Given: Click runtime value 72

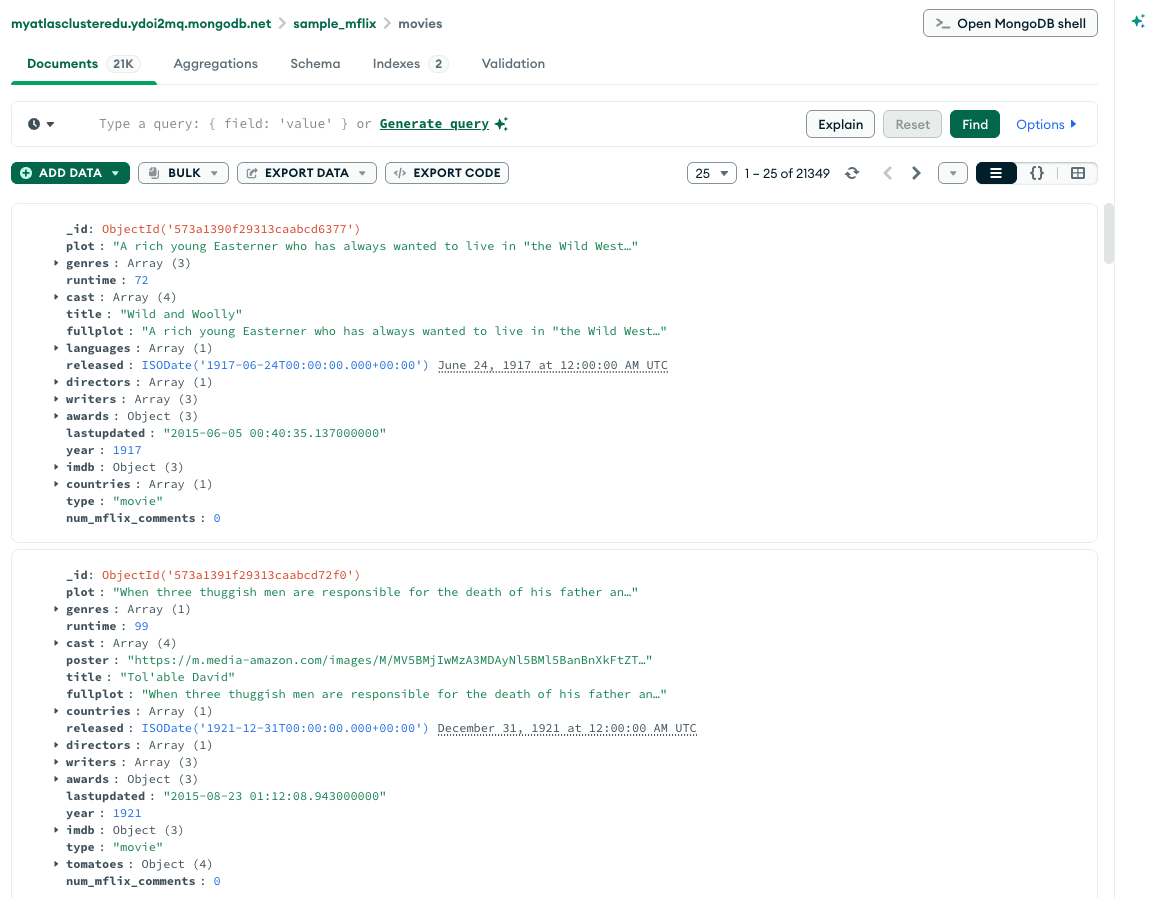Looking at the screenshot, I should [x=141, y=280].
